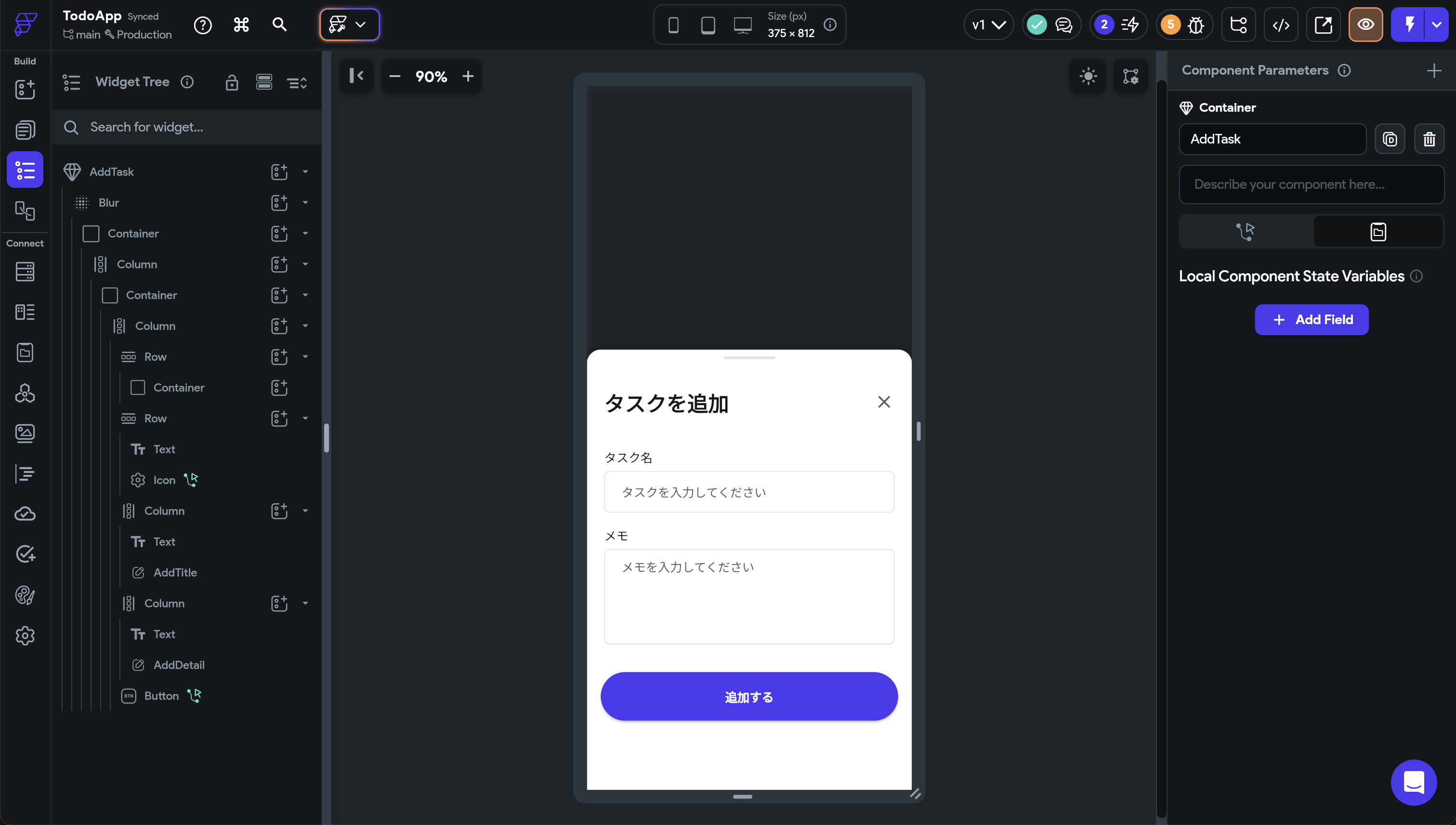This screenshot has width=1456, height=825.
Task: Open Media Assets sidebar icon
Action: [x=25, y=433]
